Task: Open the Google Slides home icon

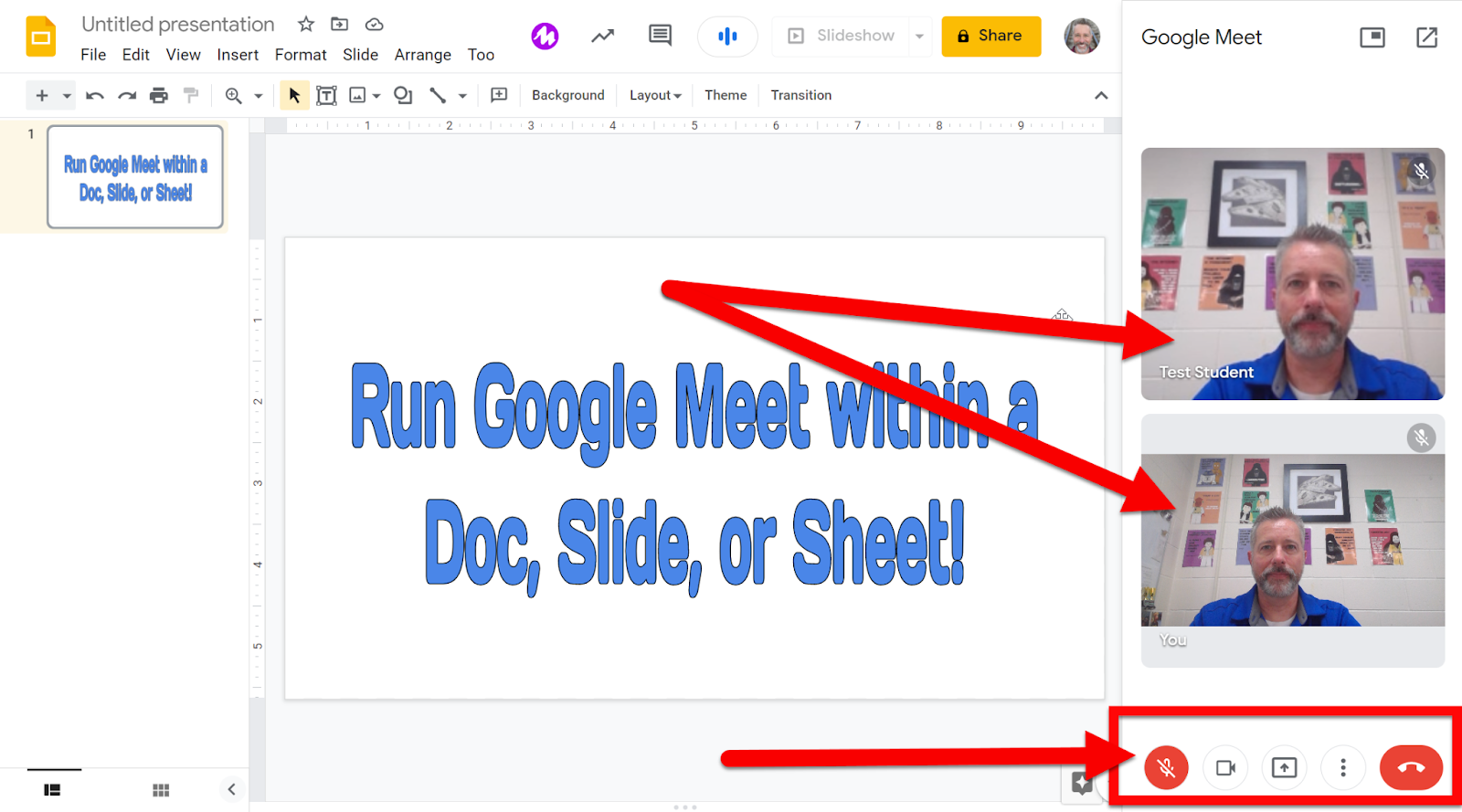Action: pyautogui.click(x=40, y=37)
